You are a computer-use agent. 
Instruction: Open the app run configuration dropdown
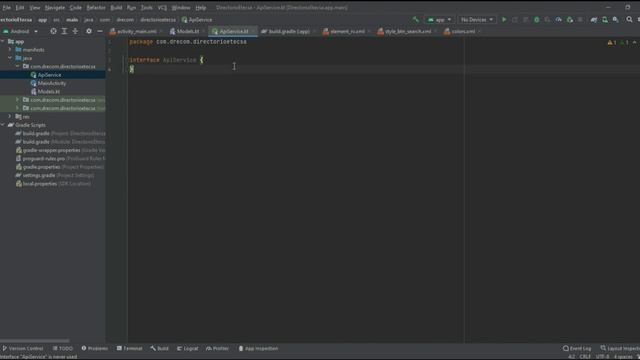click(x=439, y=20)
